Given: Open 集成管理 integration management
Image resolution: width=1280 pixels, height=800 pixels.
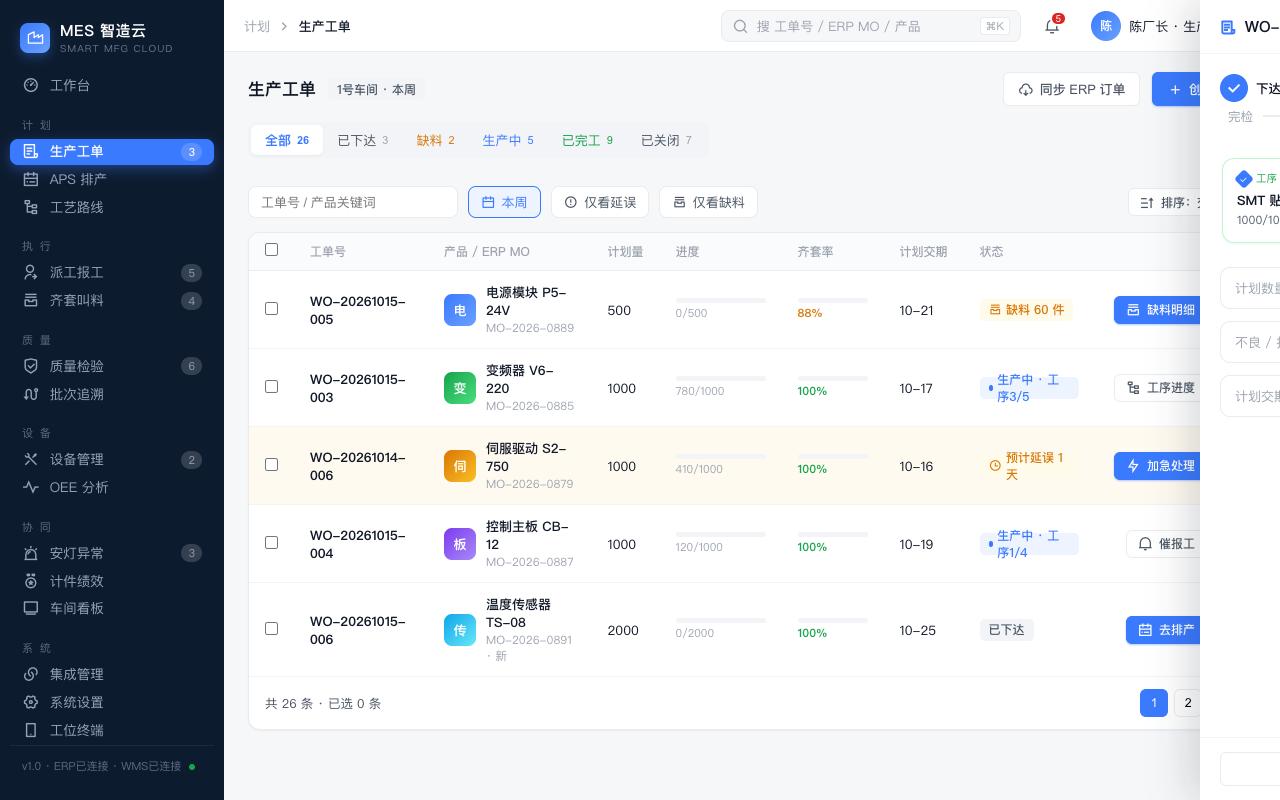Looking at the screenshot, I should [112, 674].
